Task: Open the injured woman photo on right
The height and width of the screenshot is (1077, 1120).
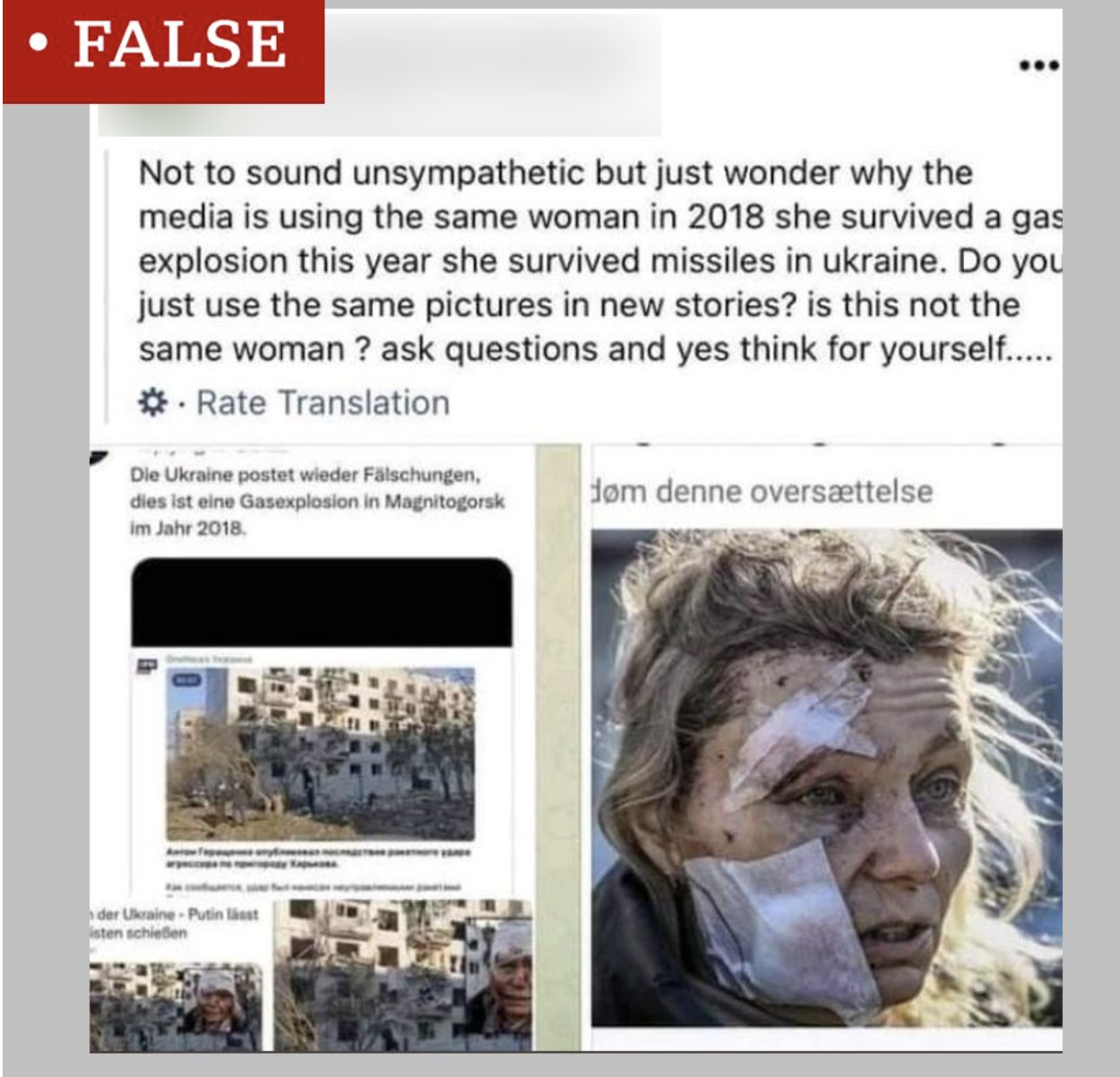Action: 826,778
